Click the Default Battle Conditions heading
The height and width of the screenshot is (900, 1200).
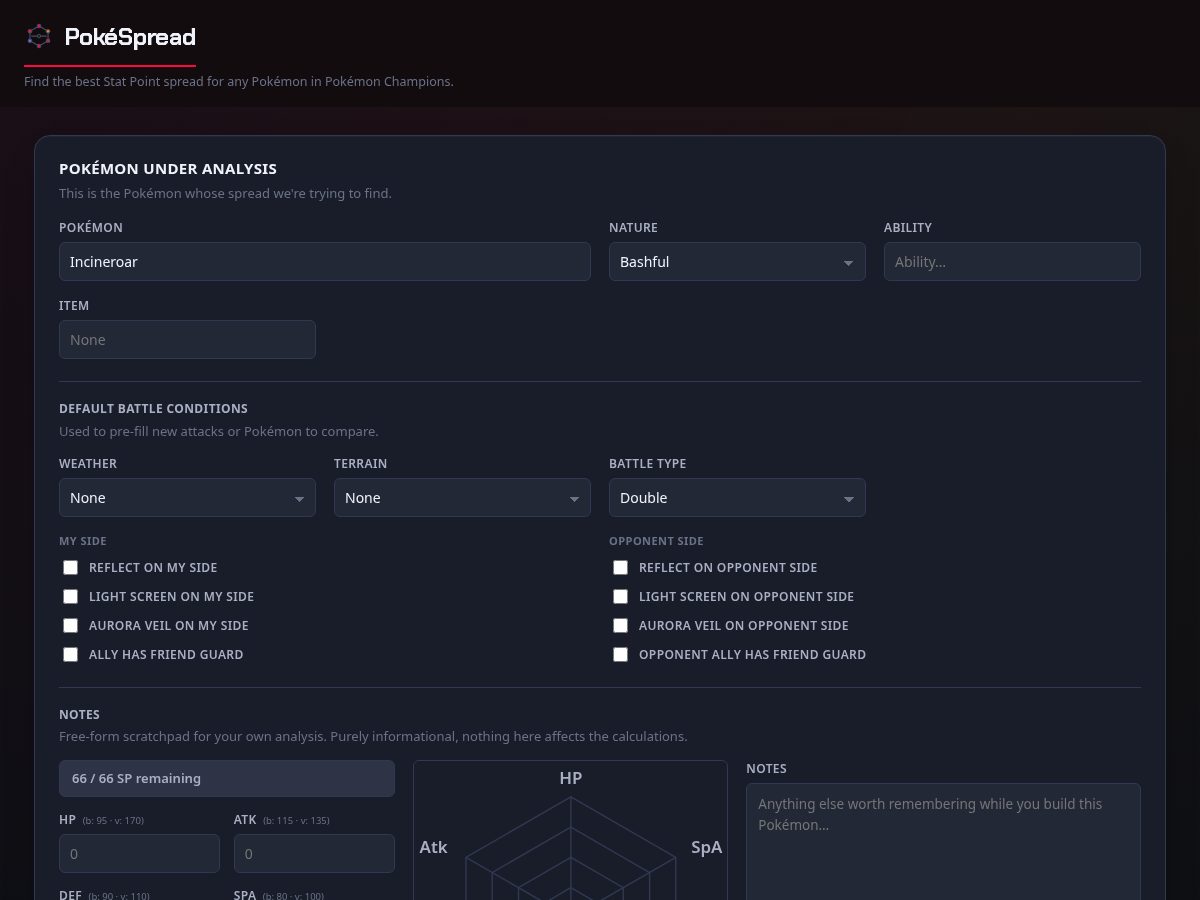click(153, 409)
